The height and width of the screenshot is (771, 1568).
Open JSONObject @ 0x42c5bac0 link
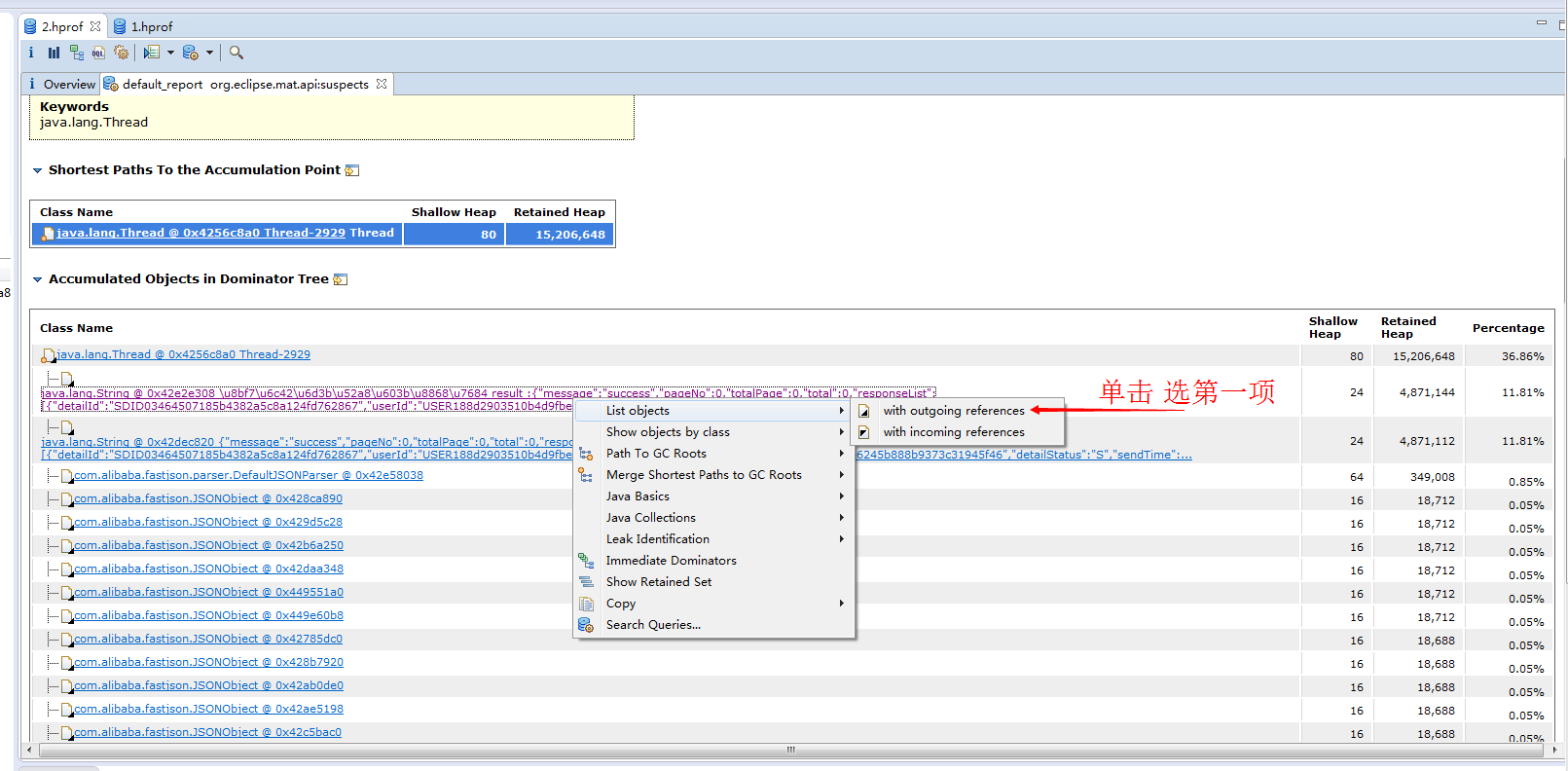coord(207,733)
